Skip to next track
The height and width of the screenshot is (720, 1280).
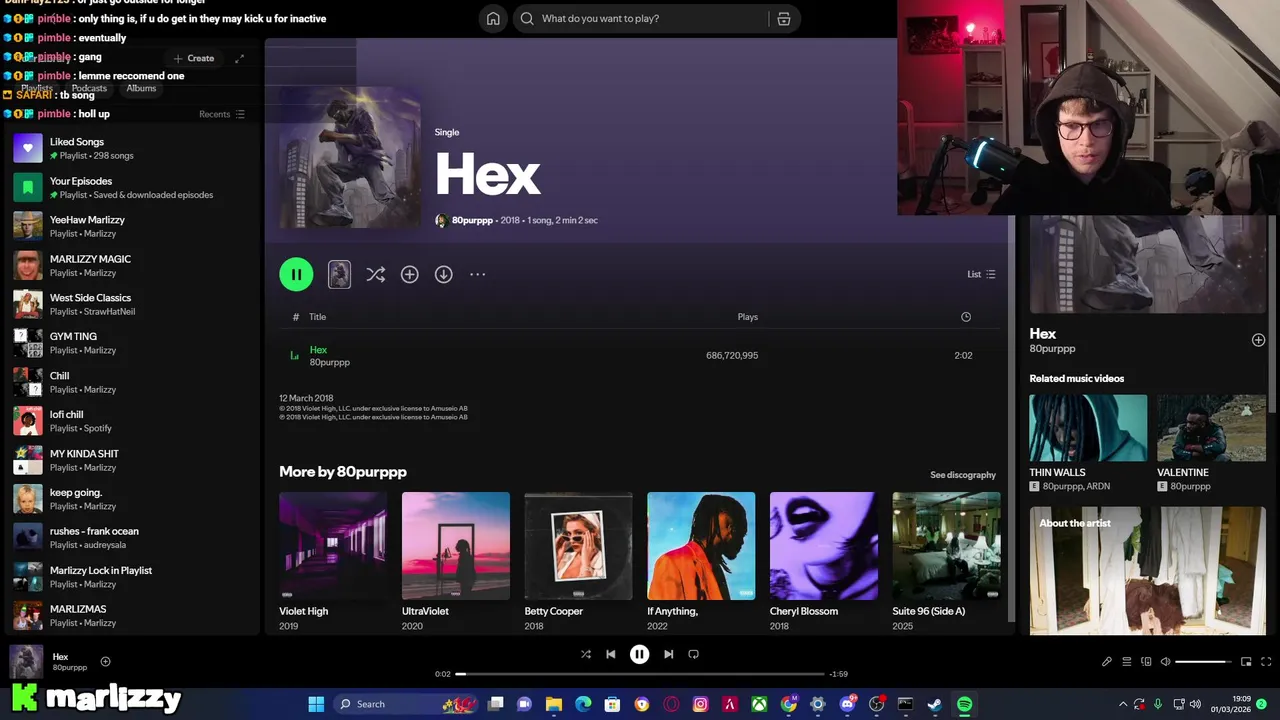click(668, 654)
